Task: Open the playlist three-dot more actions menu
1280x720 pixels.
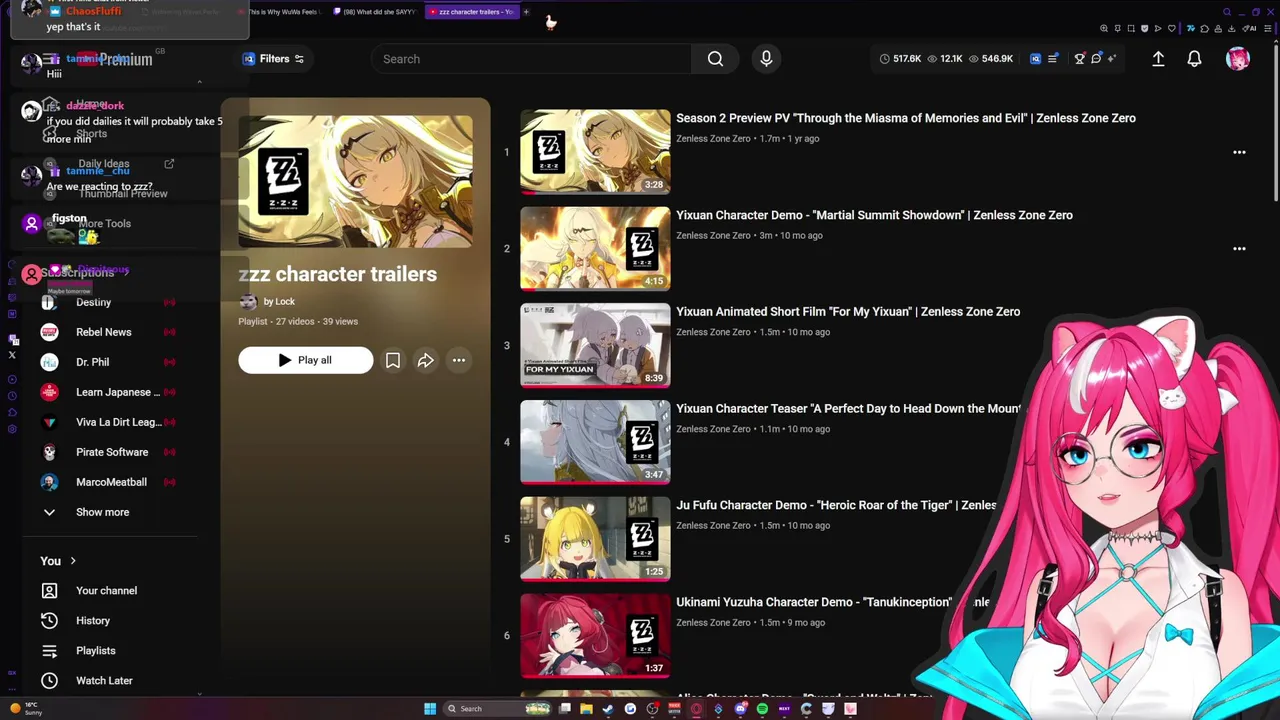Action: click(459, 360)
